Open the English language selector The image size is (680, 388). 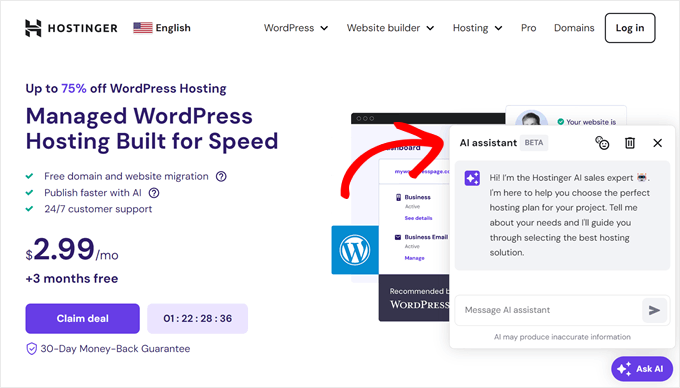click(x=162, y=28)
